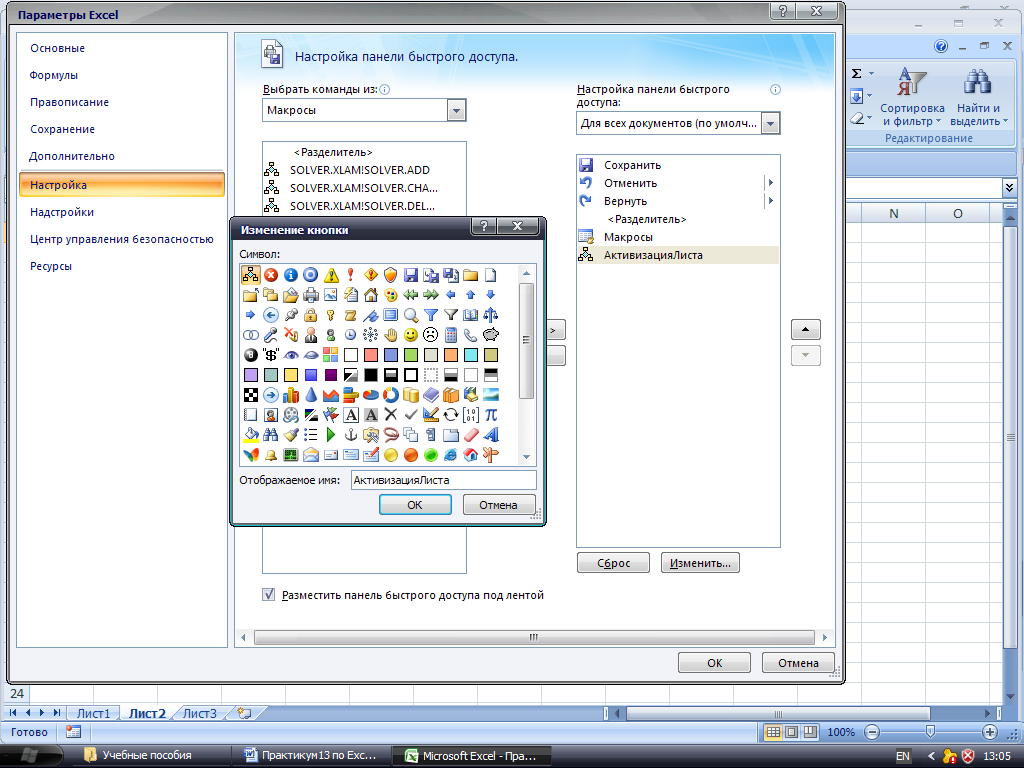Confirm button change with OK in Изменение кнопки
Viewport: 1024px width, 768px height.
tap(415, 505)
